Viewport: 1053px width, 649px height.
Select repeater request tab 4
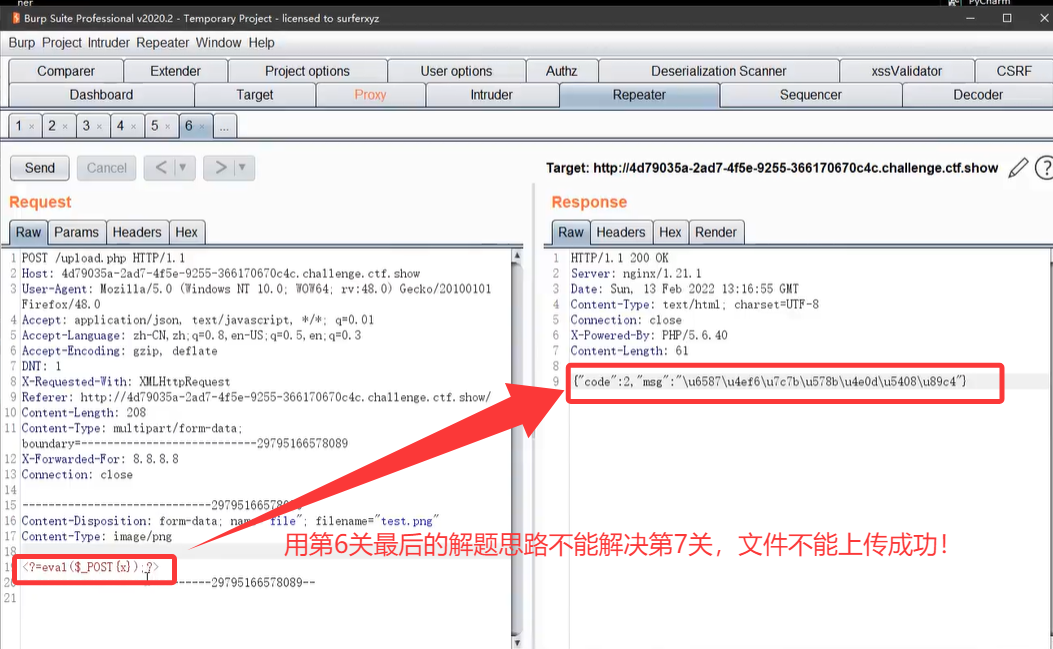[120, 126]
